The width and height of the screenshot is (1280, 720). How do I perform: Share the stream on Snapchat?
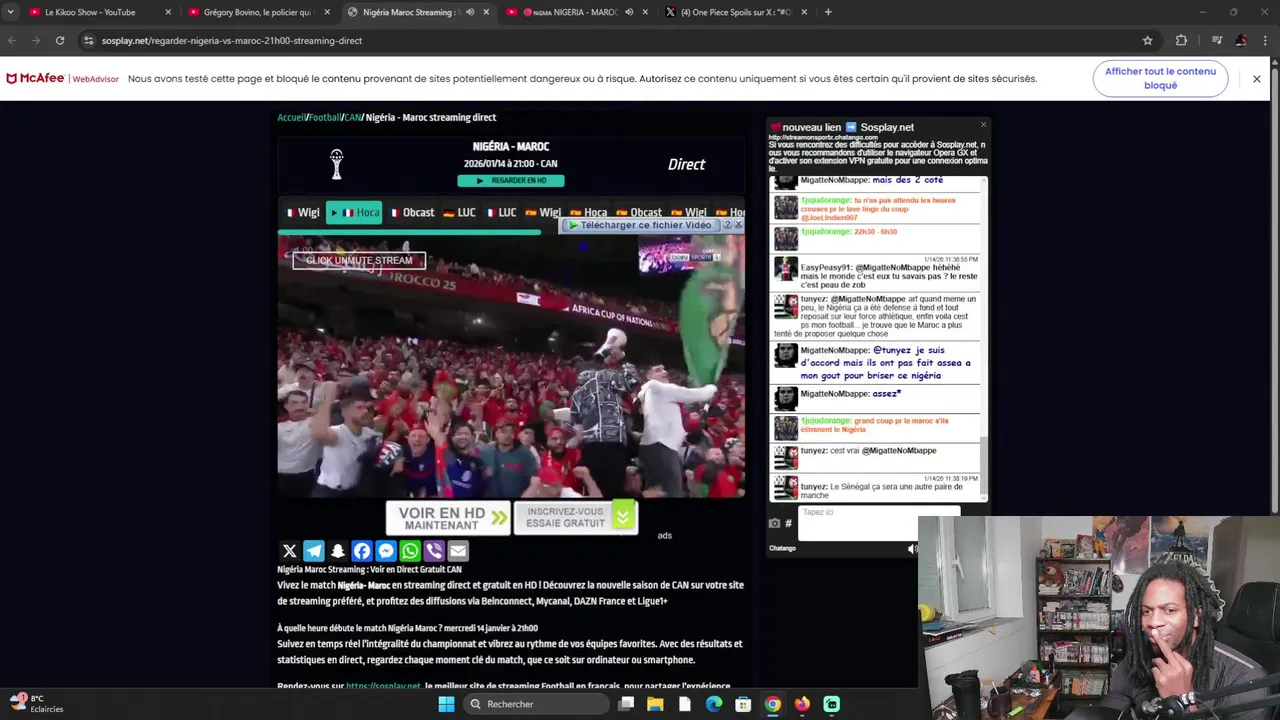click(338, 551)
